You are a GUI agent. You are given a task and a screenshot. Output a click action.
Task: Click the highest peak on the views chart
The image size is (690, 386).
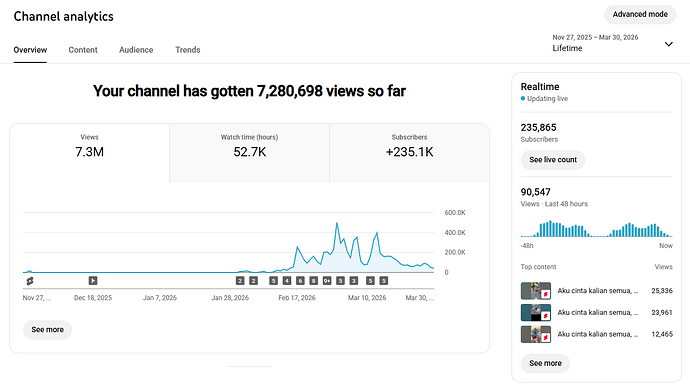337,224
